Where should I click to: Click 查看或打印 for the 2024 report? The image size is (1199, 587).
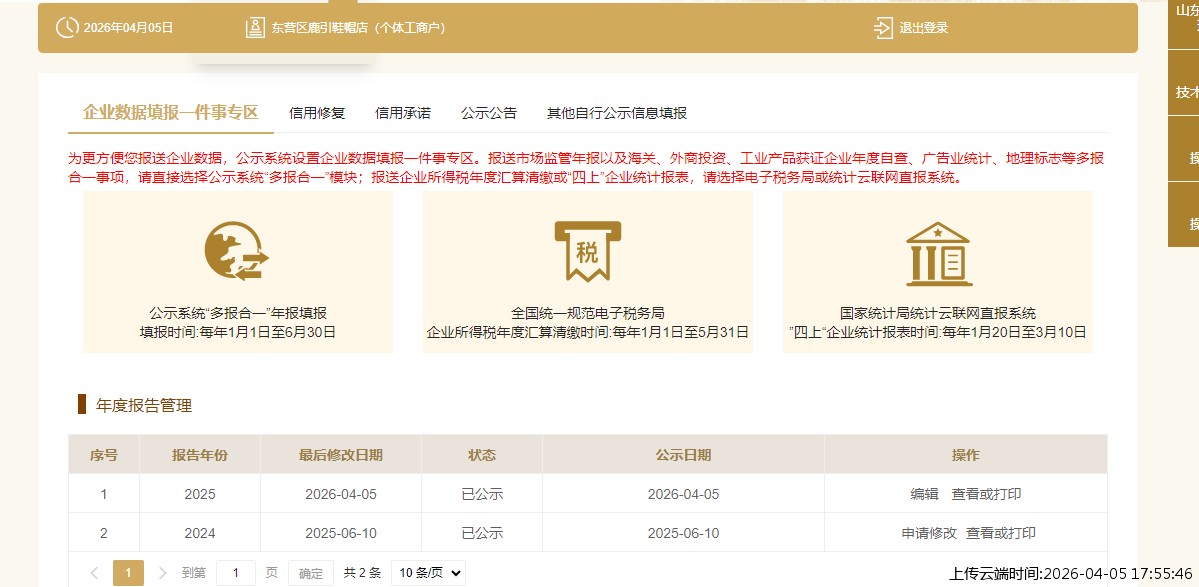tap(1000, 533)
